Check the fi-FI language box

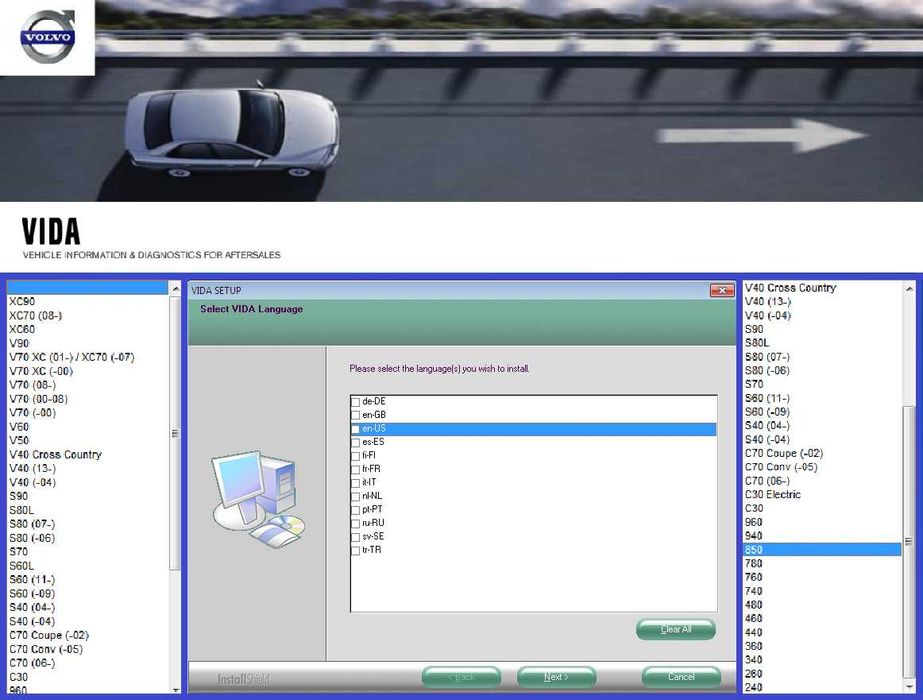(356, 456)
